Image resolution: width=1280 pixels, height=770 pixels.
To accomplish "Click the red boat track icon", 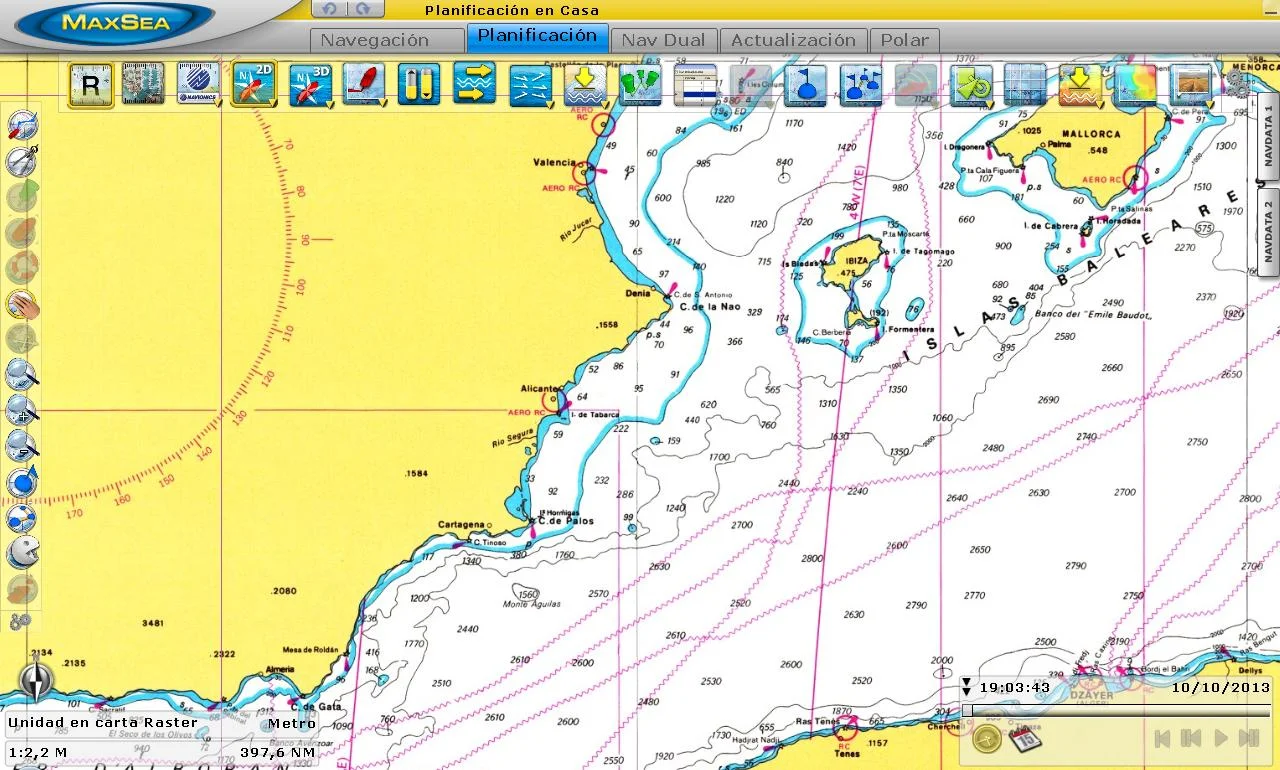I will 364,84.
